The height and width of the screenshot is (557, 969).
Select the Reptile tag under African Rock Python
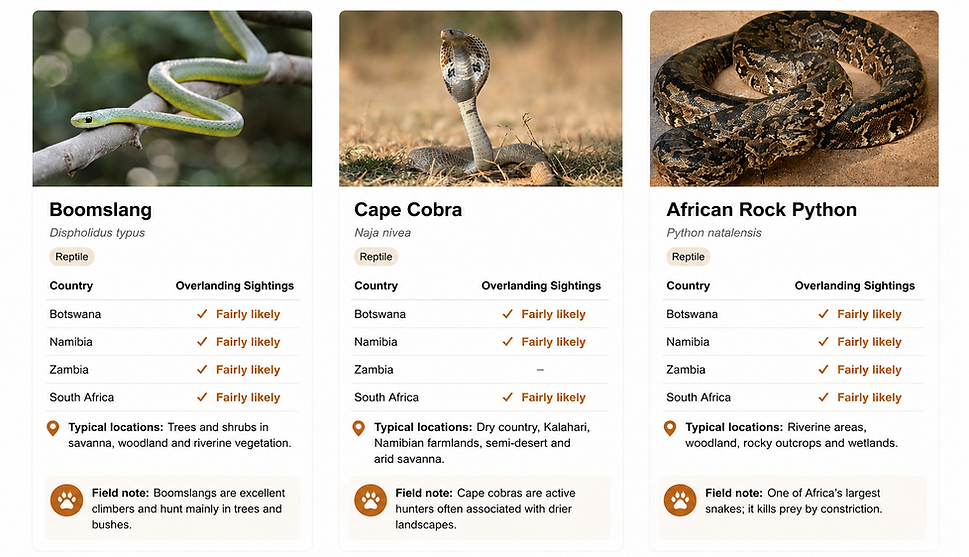click(x=688, y=257)
